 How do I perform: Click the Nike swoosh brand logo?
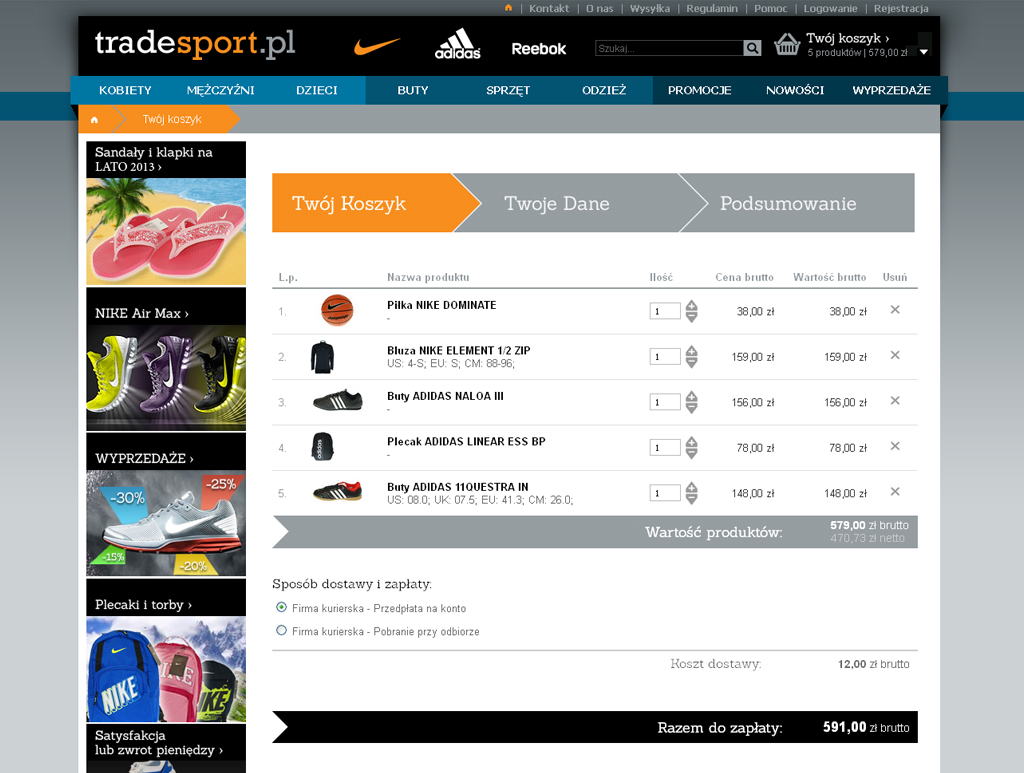(x=377, y=46)
